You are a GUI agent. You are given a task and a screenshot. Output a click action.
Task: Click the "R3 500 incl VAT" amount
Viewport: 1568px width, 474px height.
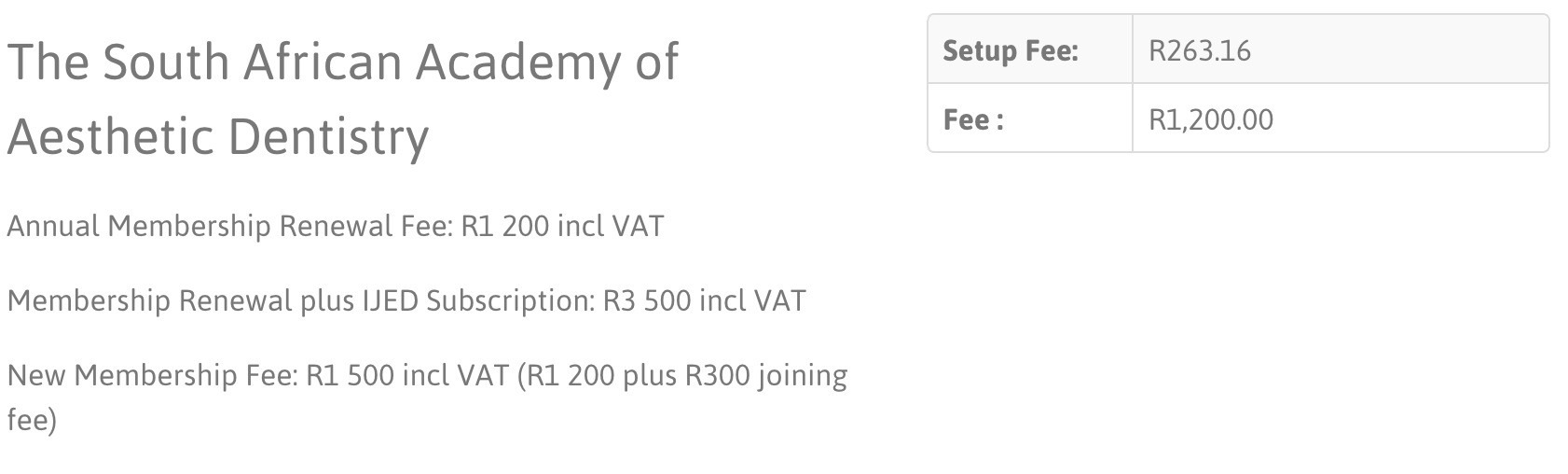click(705, 301)
